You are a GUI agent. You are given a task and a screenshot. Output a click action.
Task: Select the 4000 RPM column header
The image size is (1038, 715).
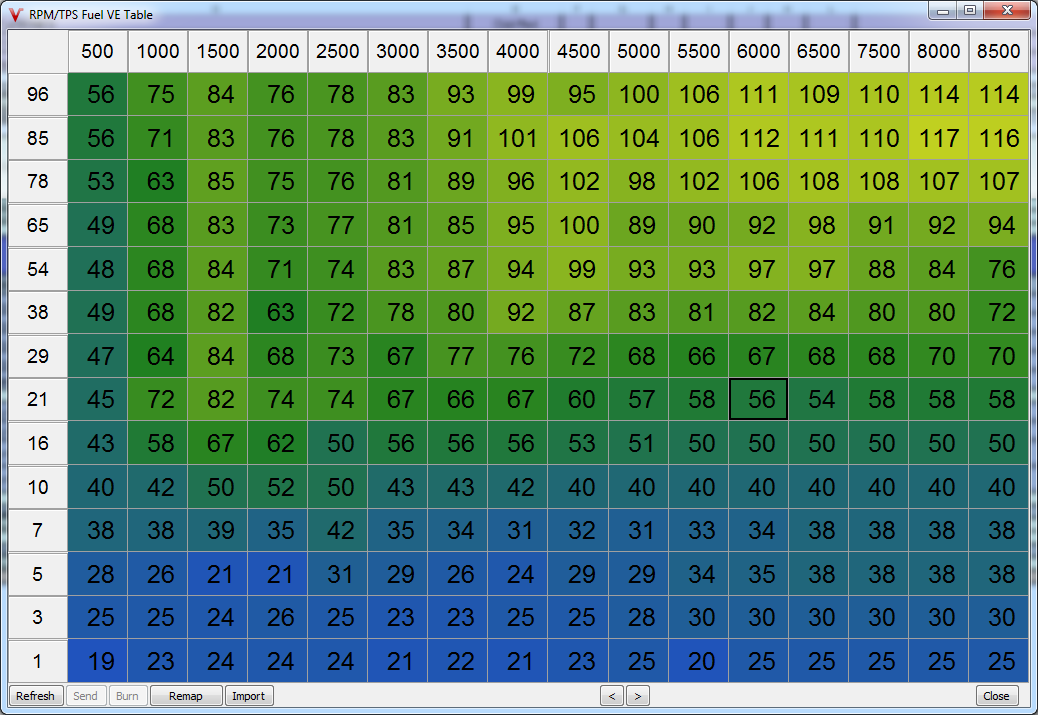518,51
